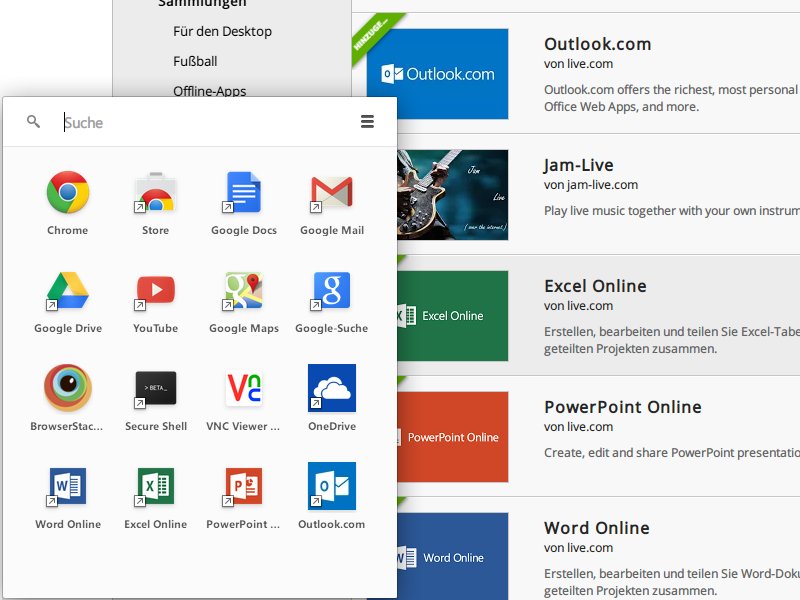Screen dimensions: 800x600
Task: Open the Store app icon
Action: coord(156,192)
